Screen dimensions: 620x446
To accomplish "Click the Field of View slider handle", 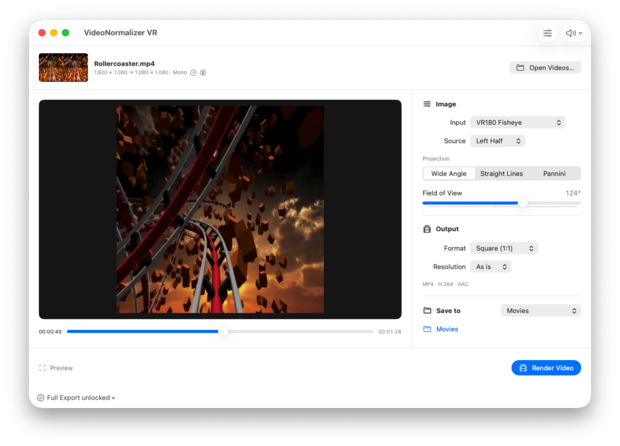I will point(523,203).
